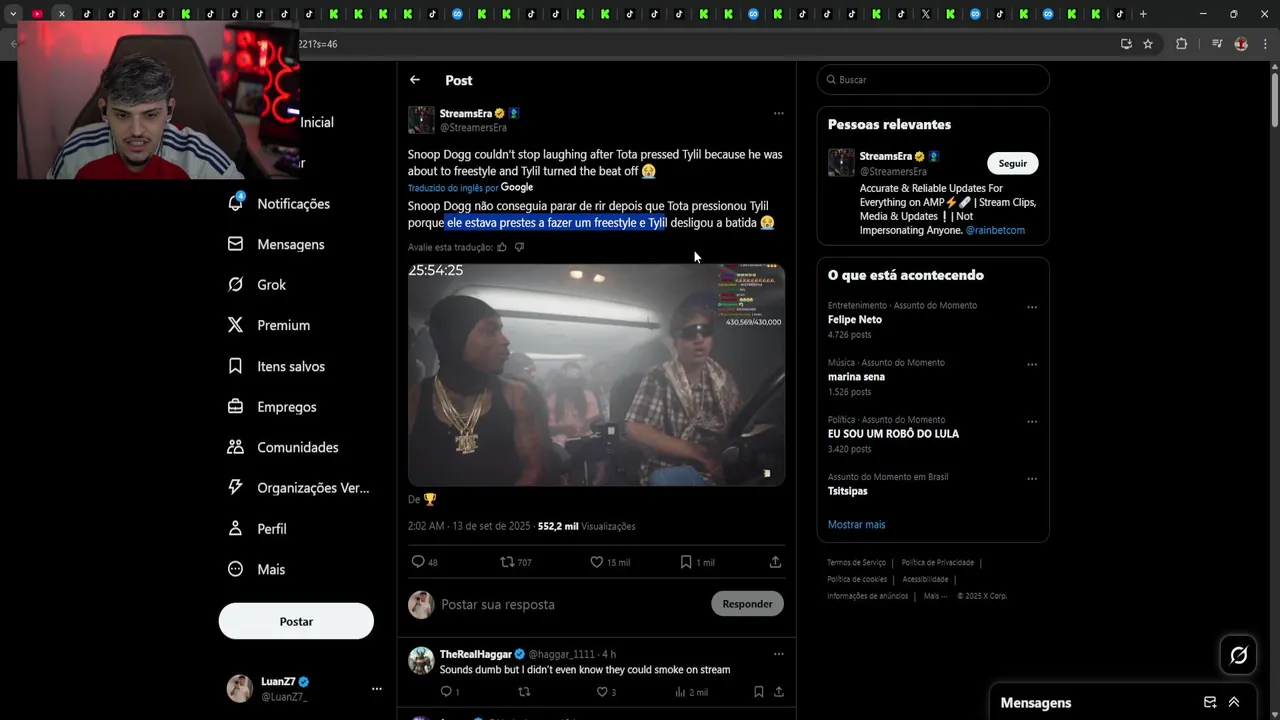Click StreamsEra avatar on the post
Image resolution: width=1280 pixels, height=720 pixels.
coord(421,120)
